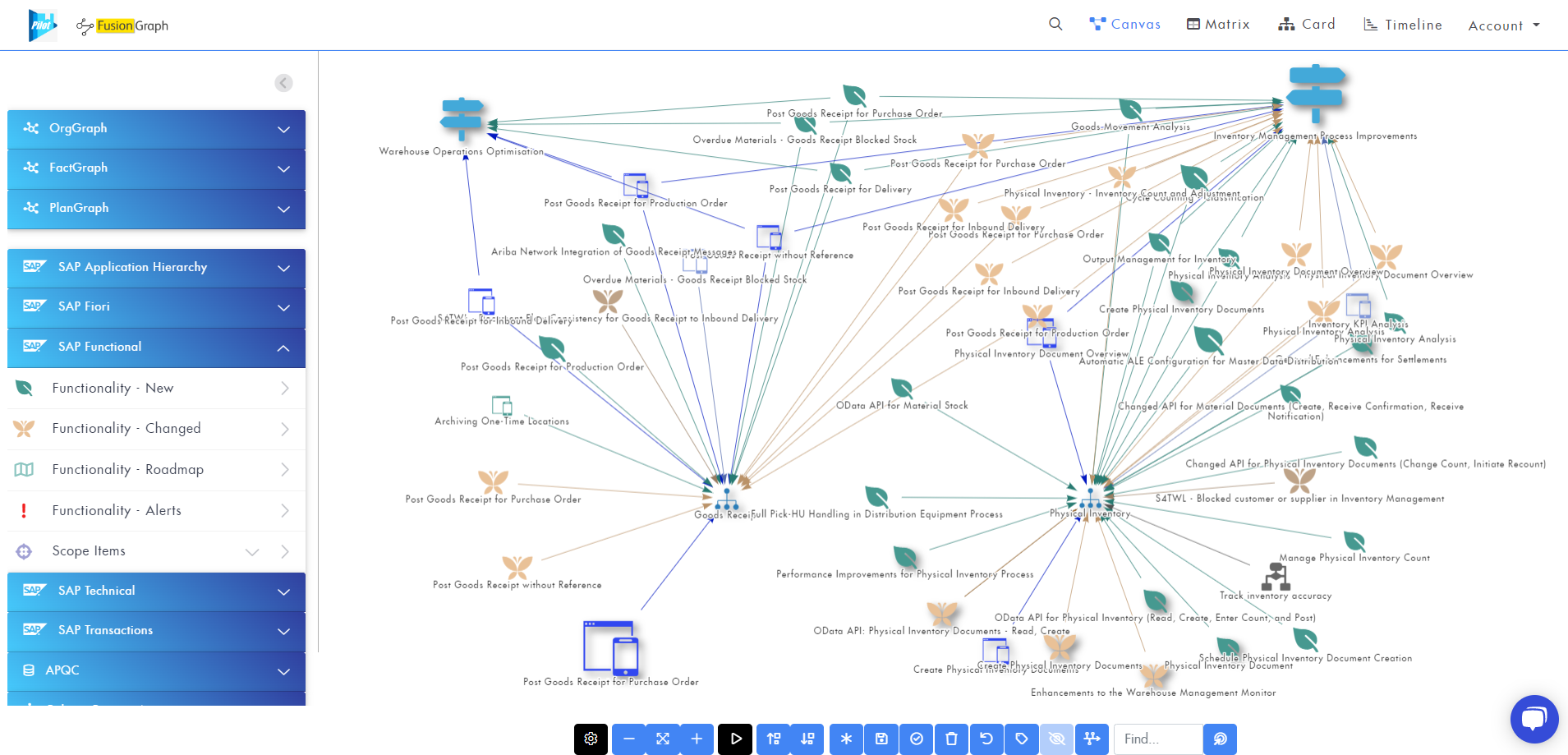Open Functionality - Alerts item

(x=156, y=510)
